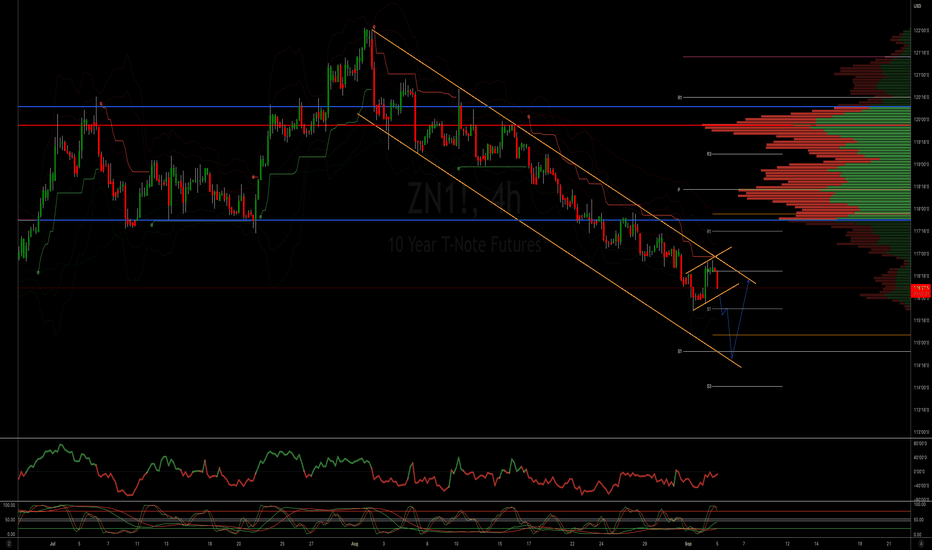Click the pivot label 'S3'

coord(709,386)
